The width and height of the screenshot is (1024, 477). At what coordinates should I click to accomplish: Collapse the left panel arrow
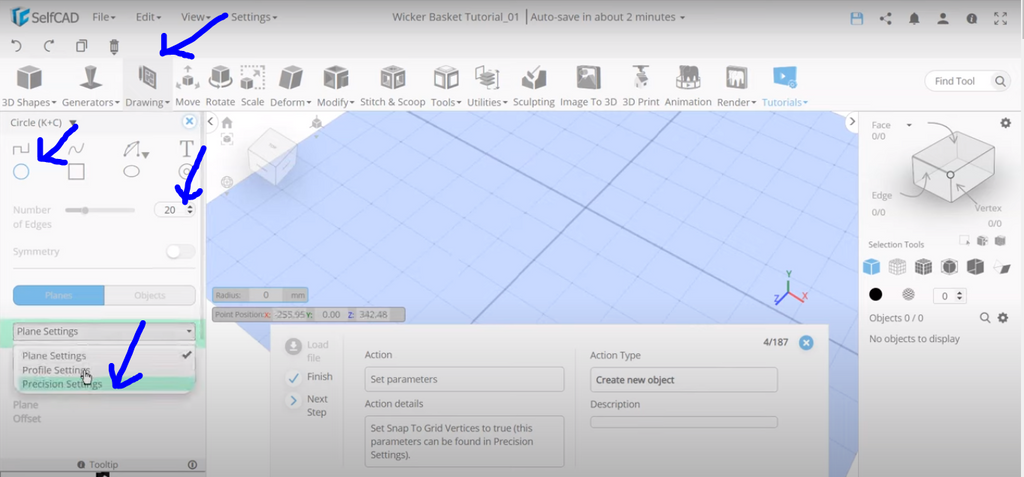coord(211,122)
